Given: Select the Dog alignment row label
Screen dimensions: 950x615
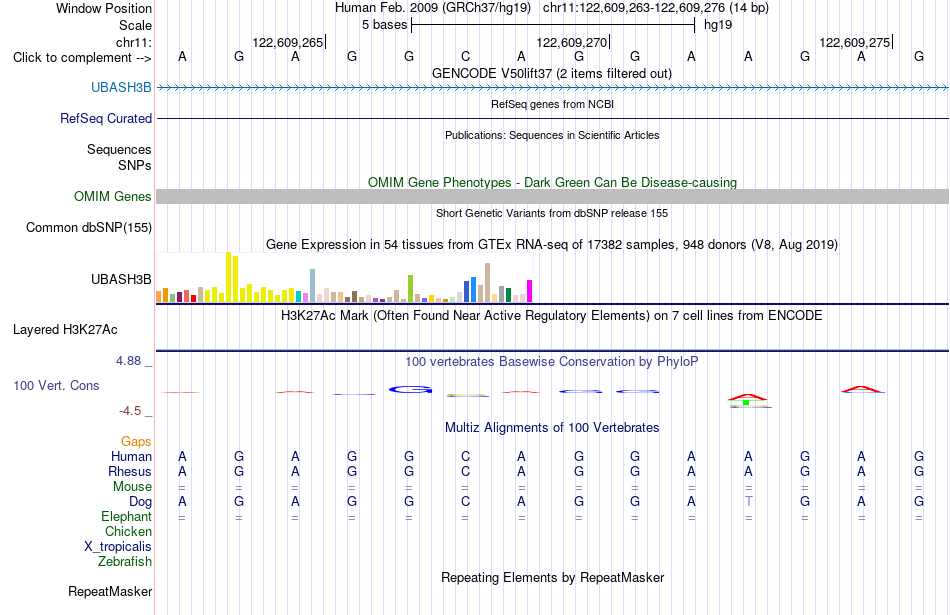Looking at the screenshot, I should tap(140, 501).
